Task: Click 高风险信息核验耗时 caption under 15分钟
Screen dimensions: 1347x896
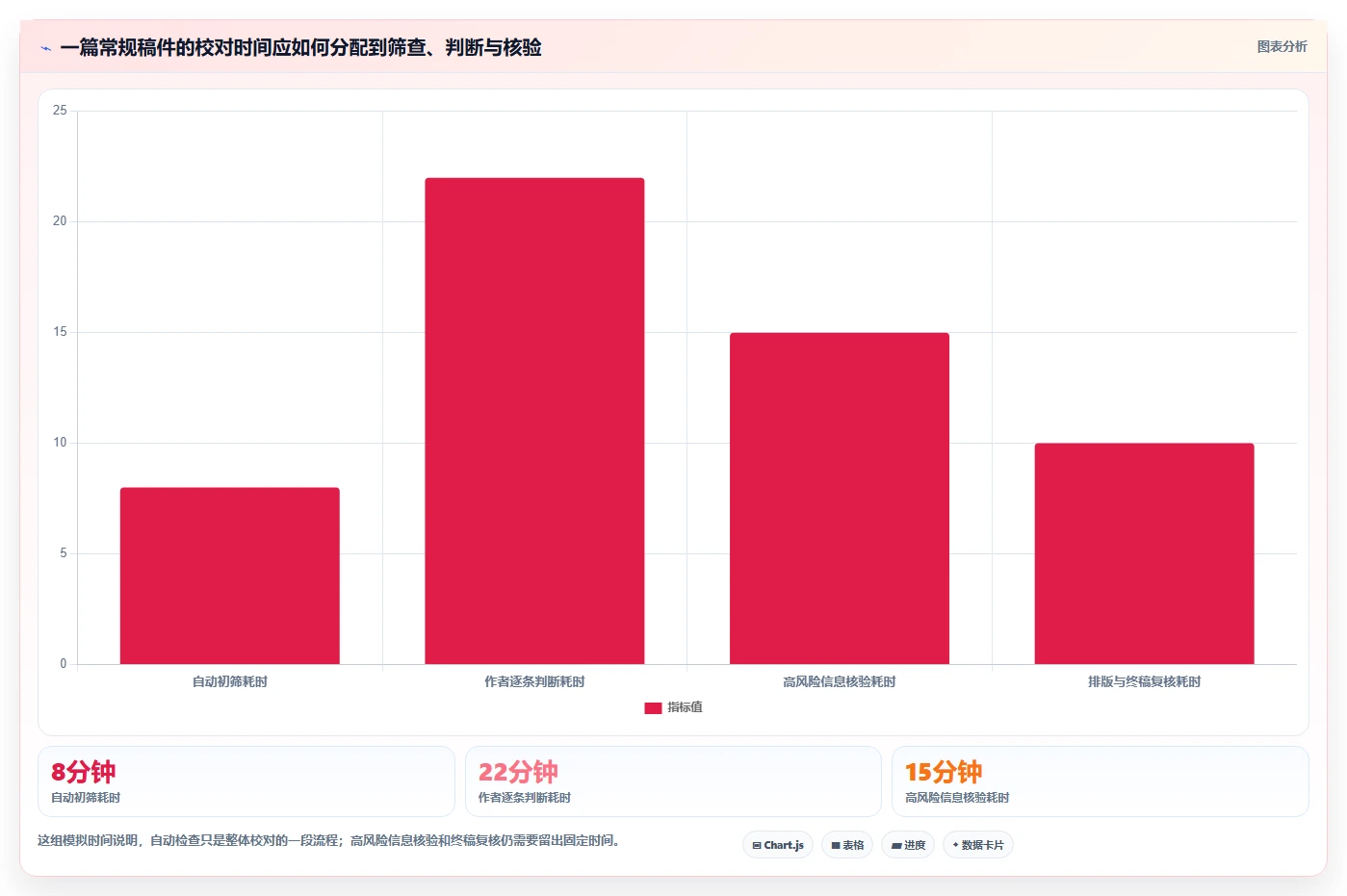Action: point(957,798)
